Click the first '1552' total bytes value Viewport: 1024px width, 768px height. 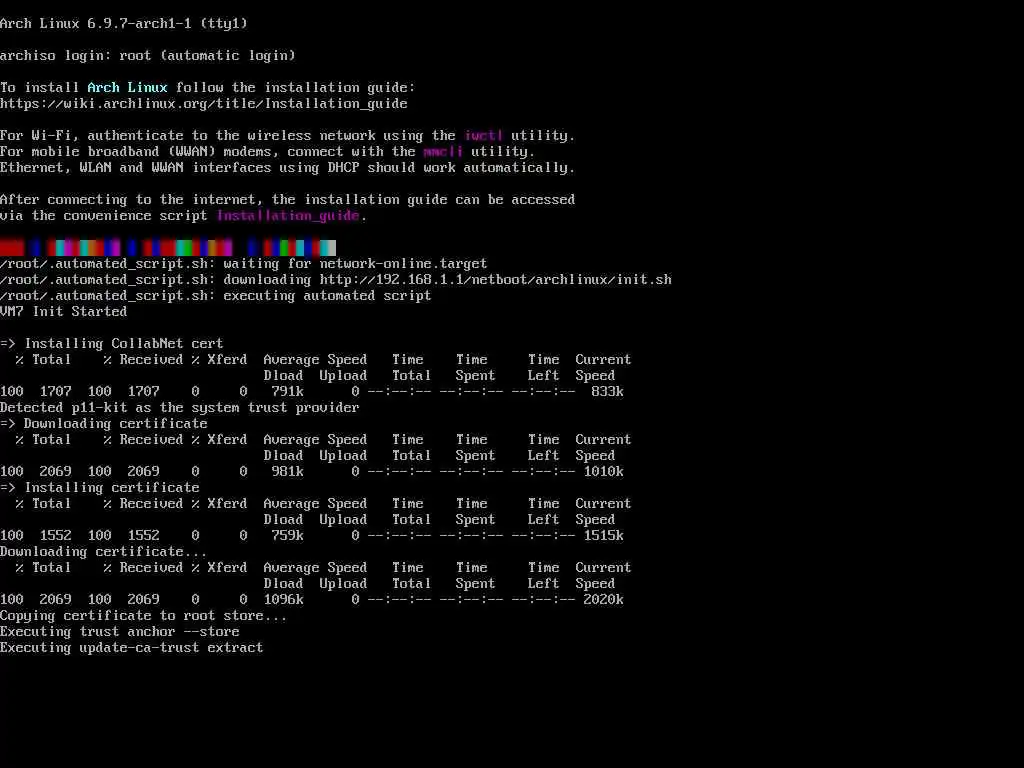point(56,536)
